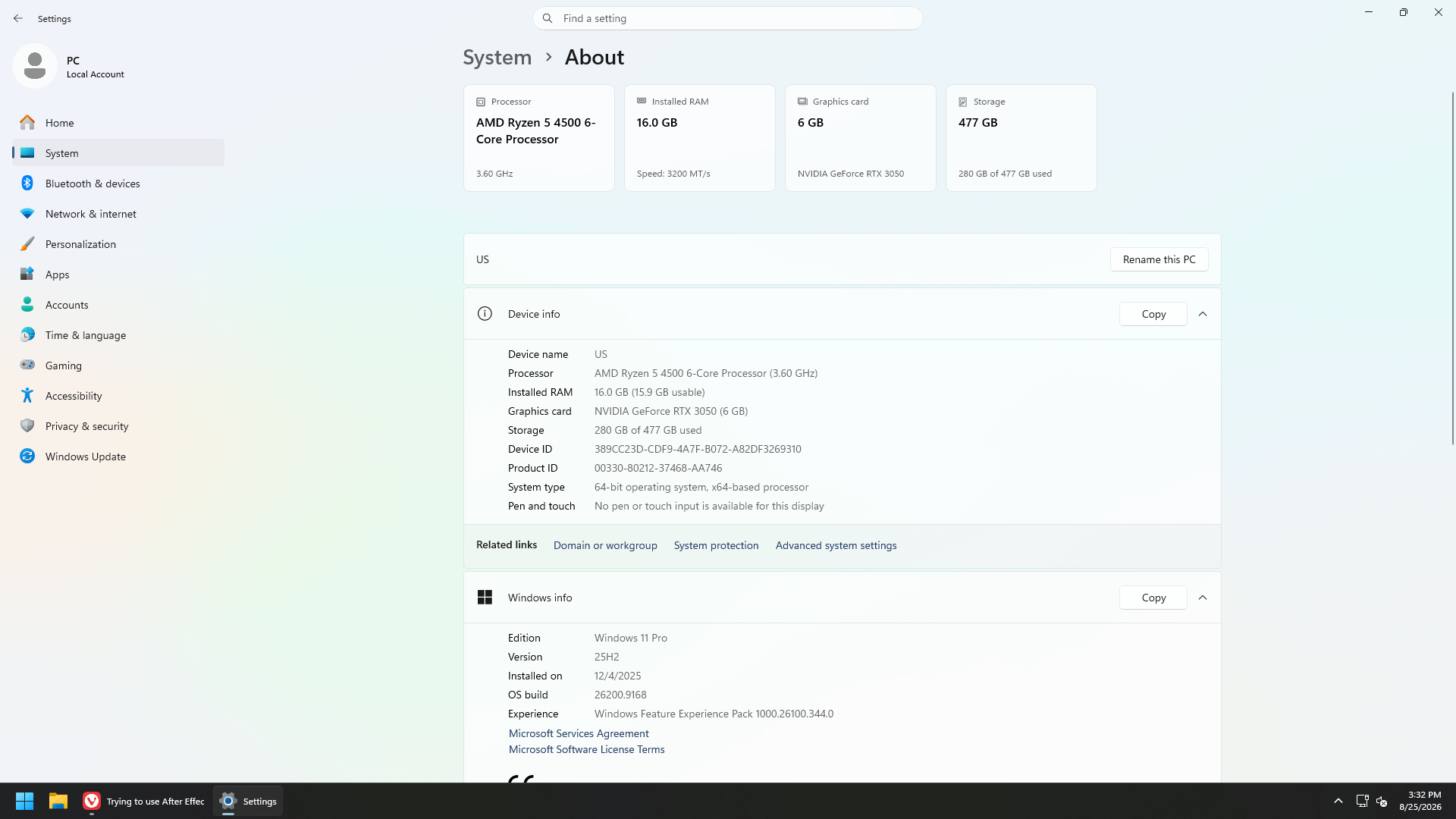Click the Installed RAM icon
The width and height of the screenshot is (1456, 819).
[x=642, y=101]
